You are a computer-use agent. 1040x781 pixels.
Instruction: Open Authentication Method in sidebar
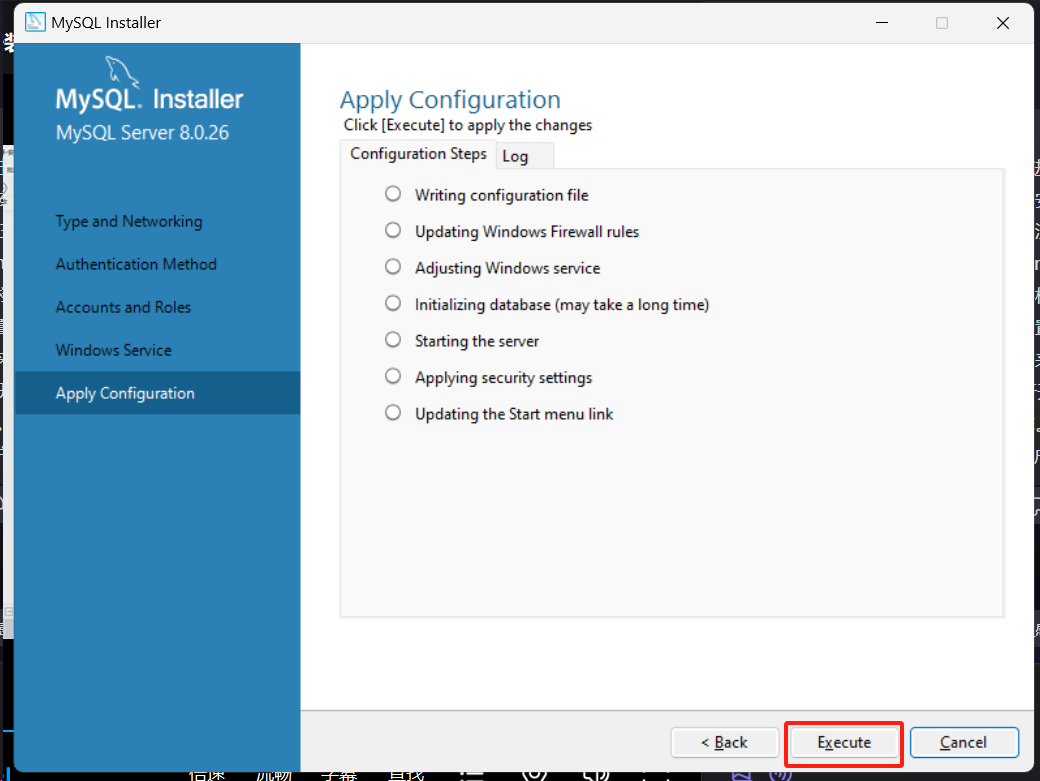(136, 265)
